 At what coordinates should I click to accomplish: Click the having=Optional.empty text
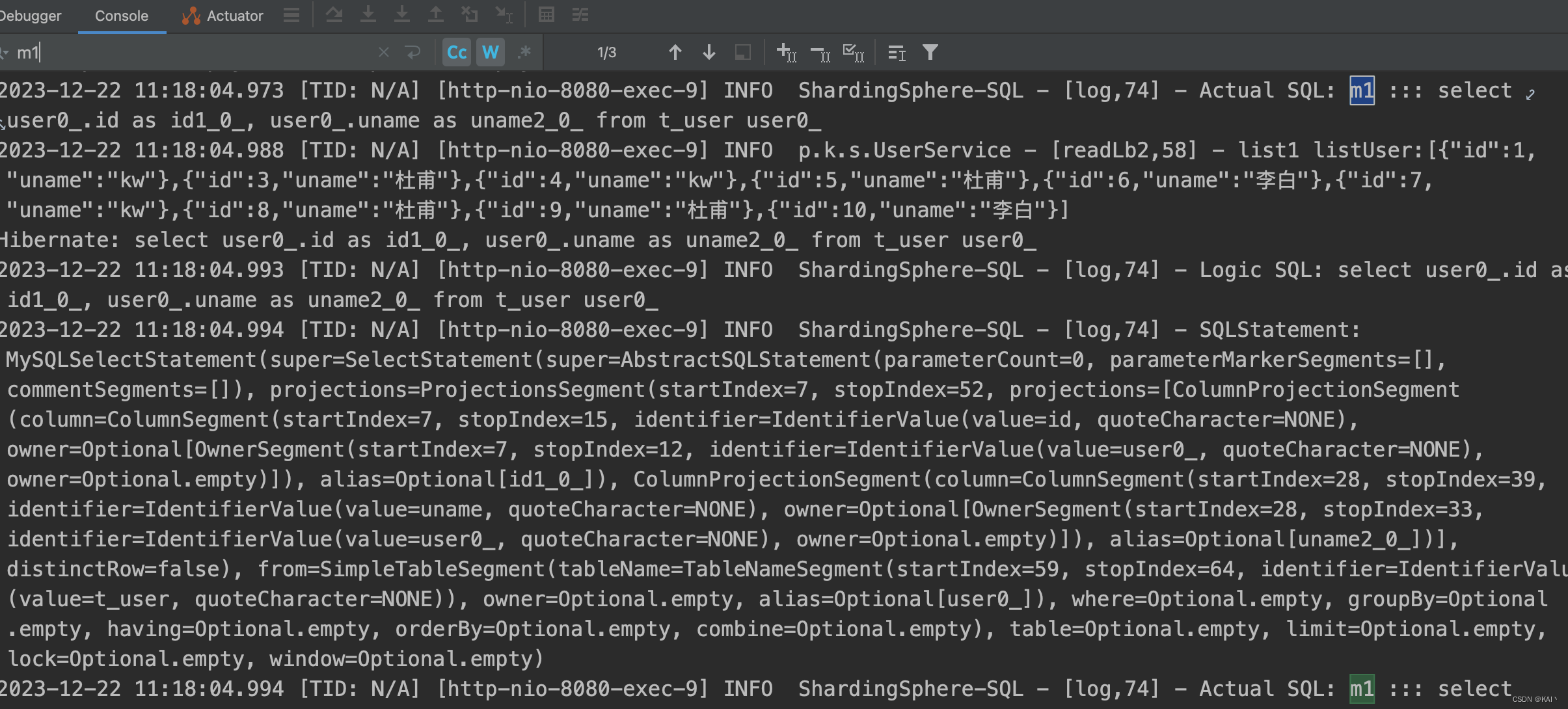pyautogui.click(x=237, y=629)
